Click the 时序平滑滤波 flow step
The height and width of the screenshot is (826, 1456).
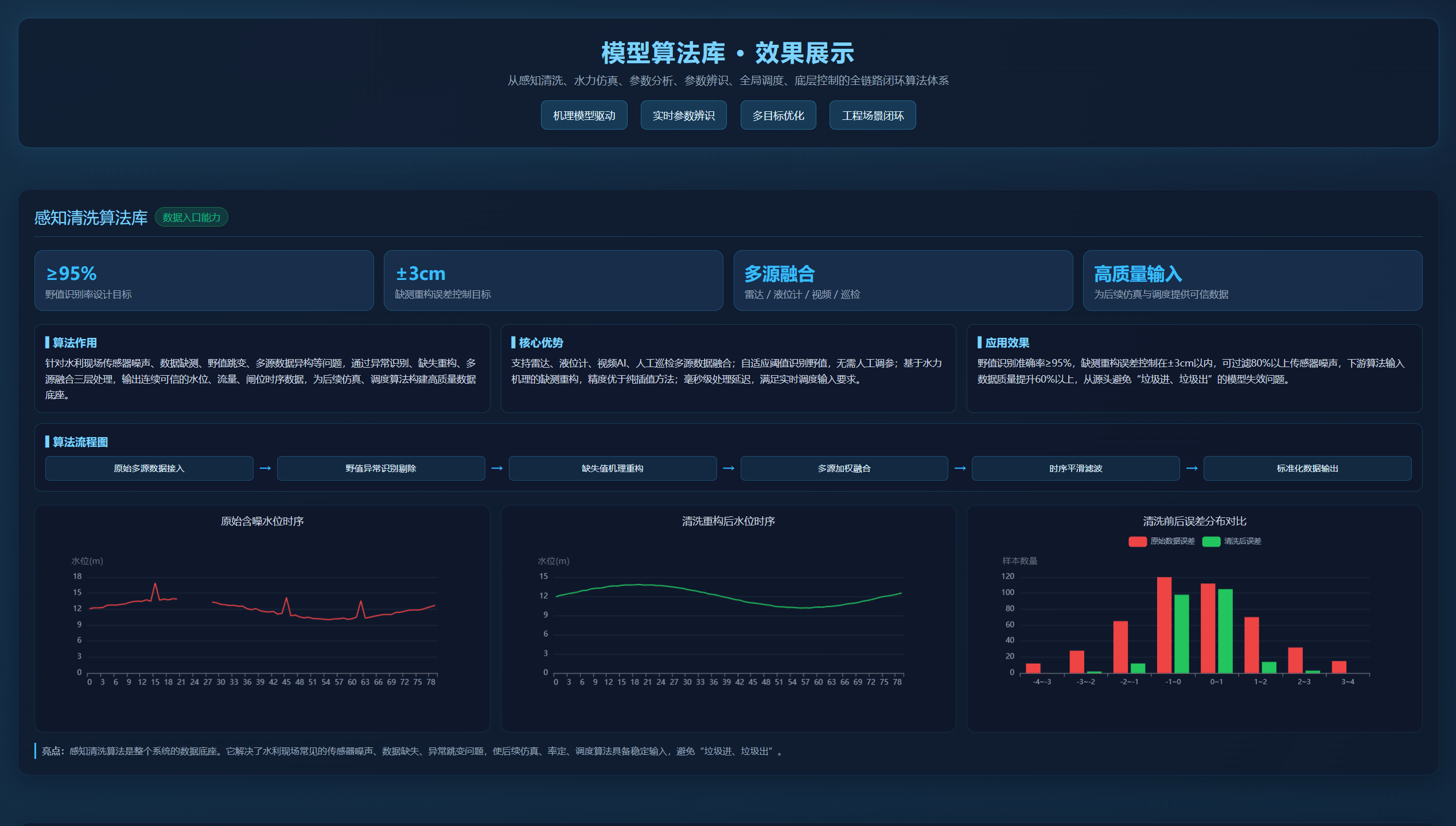click(x=1076, y=468)
